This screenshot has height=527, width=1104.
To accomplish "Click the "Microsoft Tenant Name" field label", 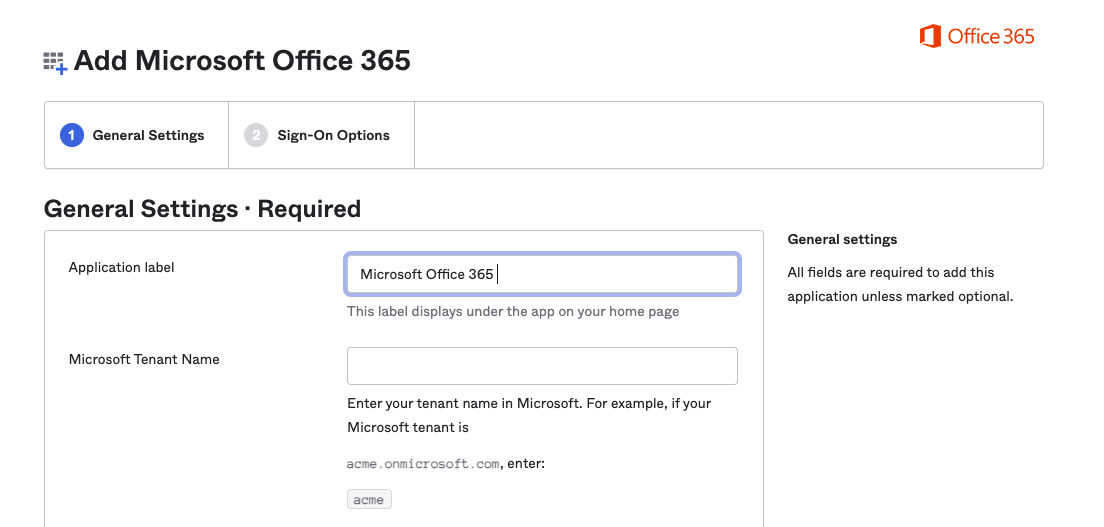I will 144,359.
